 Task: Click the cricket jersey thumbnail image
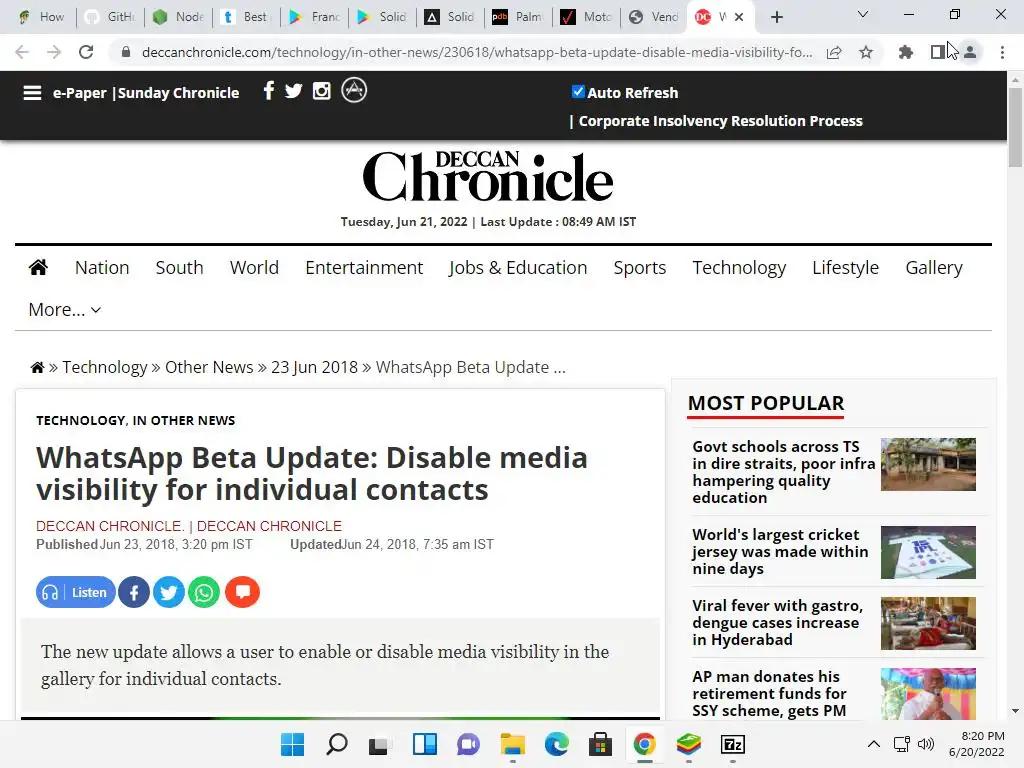click(x=928, y=552)
